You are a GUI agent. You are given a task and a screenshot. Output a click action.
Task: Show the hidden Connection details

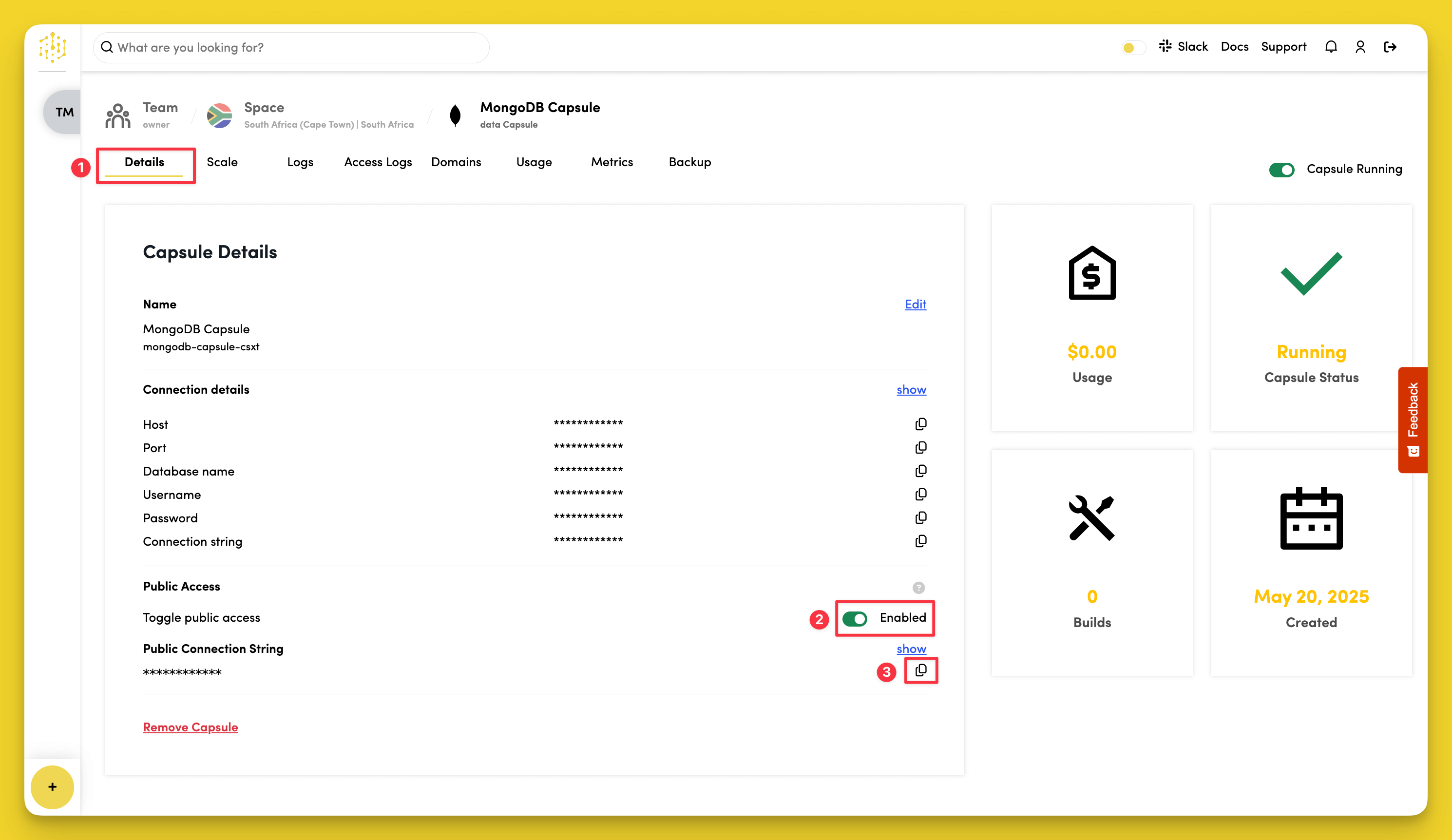(911, 389)
